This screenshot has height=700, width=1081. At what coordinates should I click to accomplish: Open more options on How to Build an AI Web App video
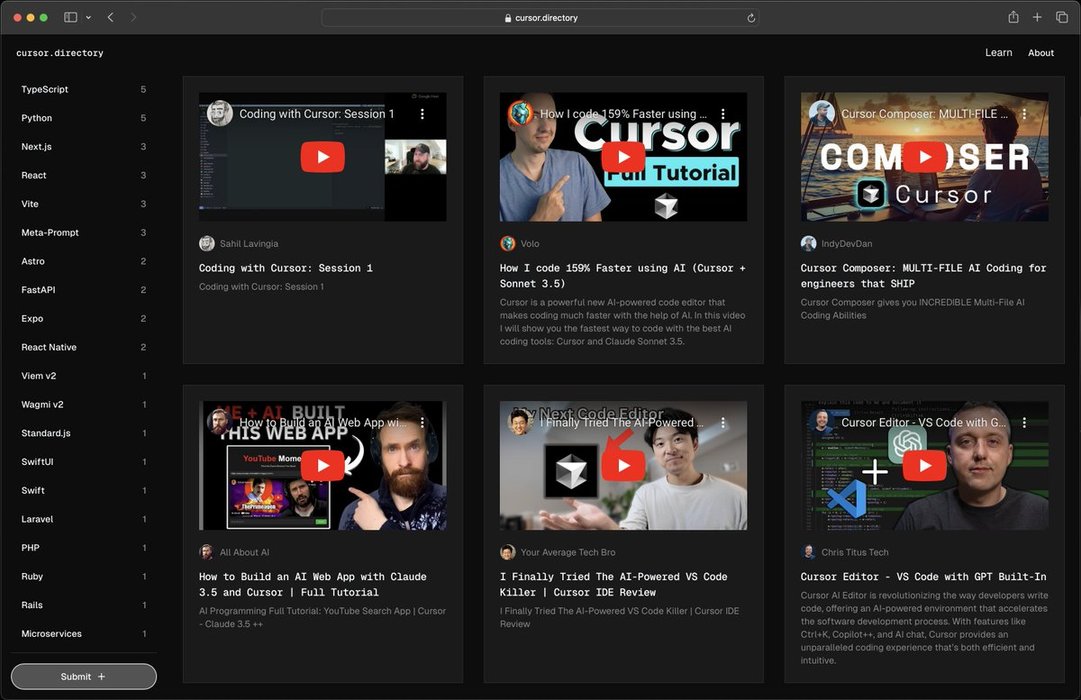(x=423, y=422)
